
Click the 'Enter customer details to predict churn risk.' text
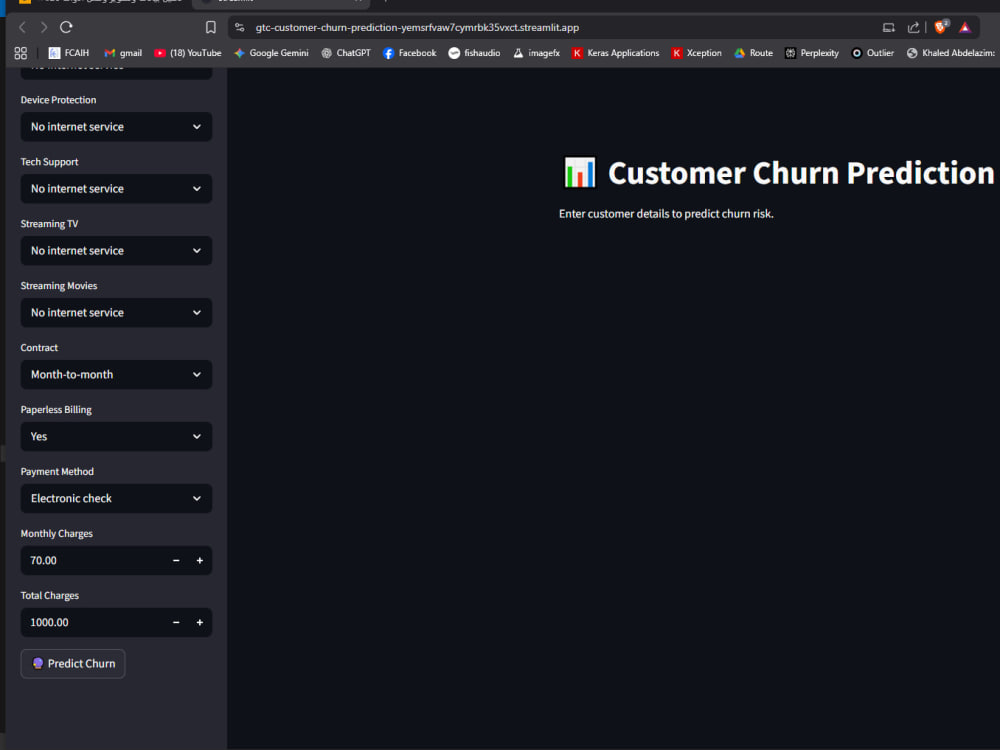click(x=666, y=214)
